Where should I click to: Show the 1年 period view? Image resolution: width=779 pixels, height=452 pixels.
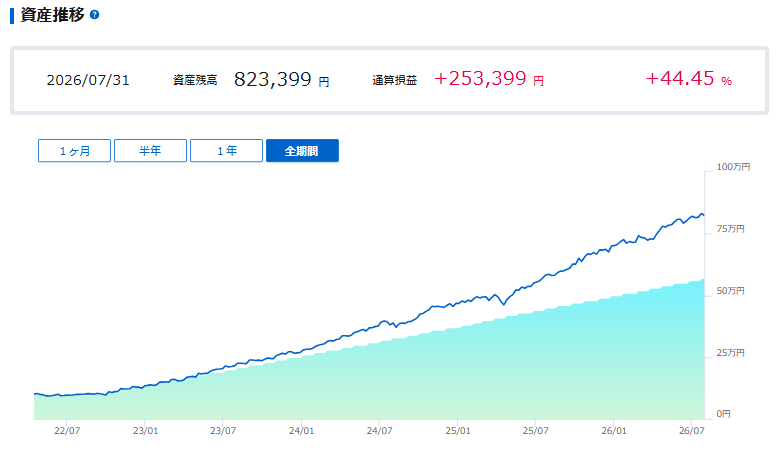(227, 151)
